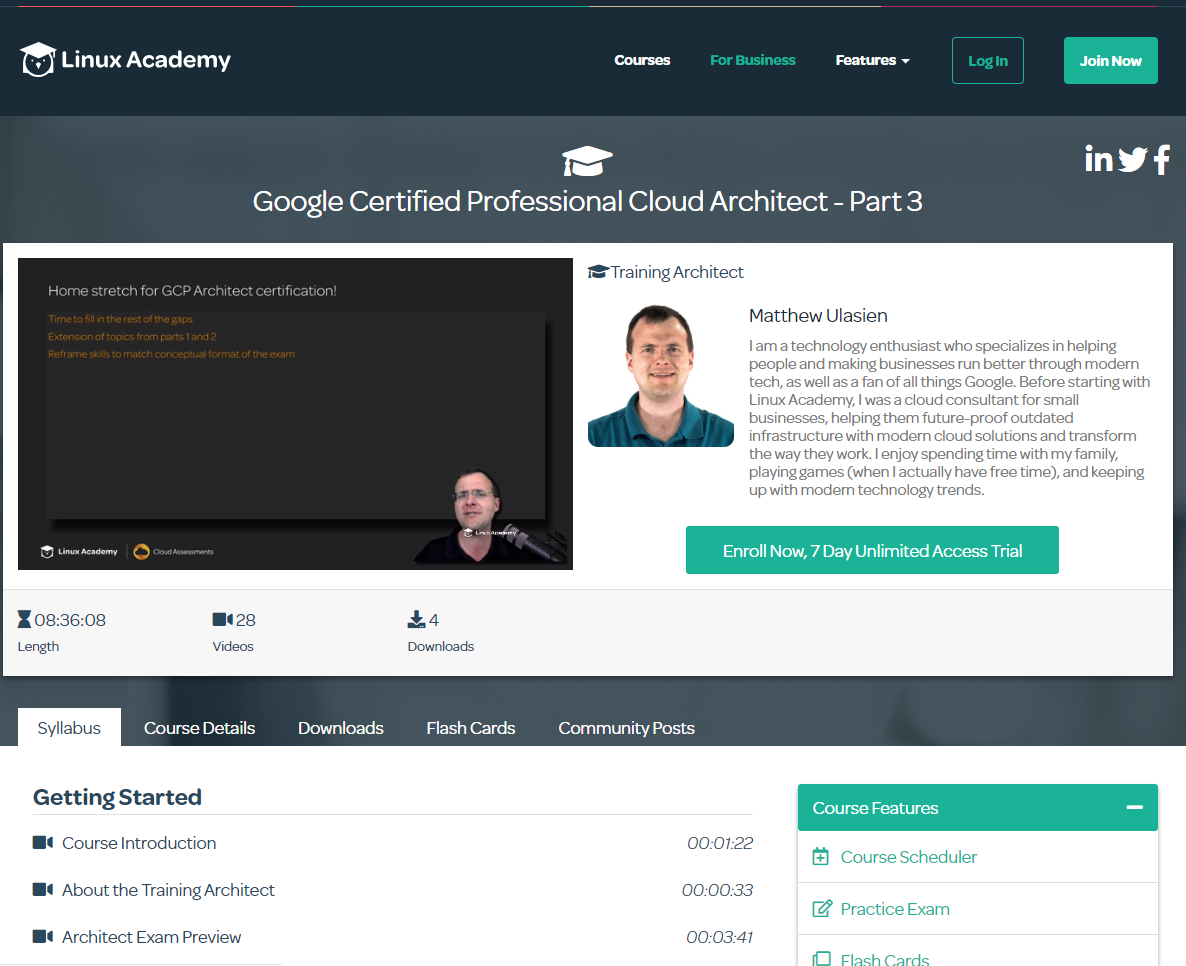Share the course via Twitter icon
Viewport: 1186px width, 966px height.
[x=1132, y=160]
